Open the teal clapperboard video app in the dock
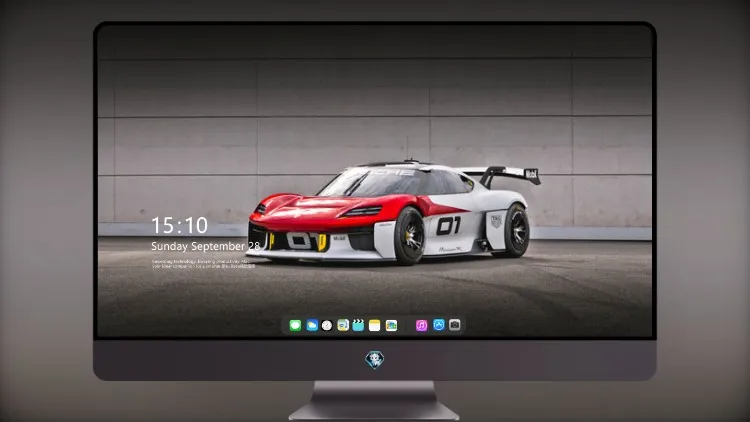This screenshot has height=422, width=750. [358, 325]
